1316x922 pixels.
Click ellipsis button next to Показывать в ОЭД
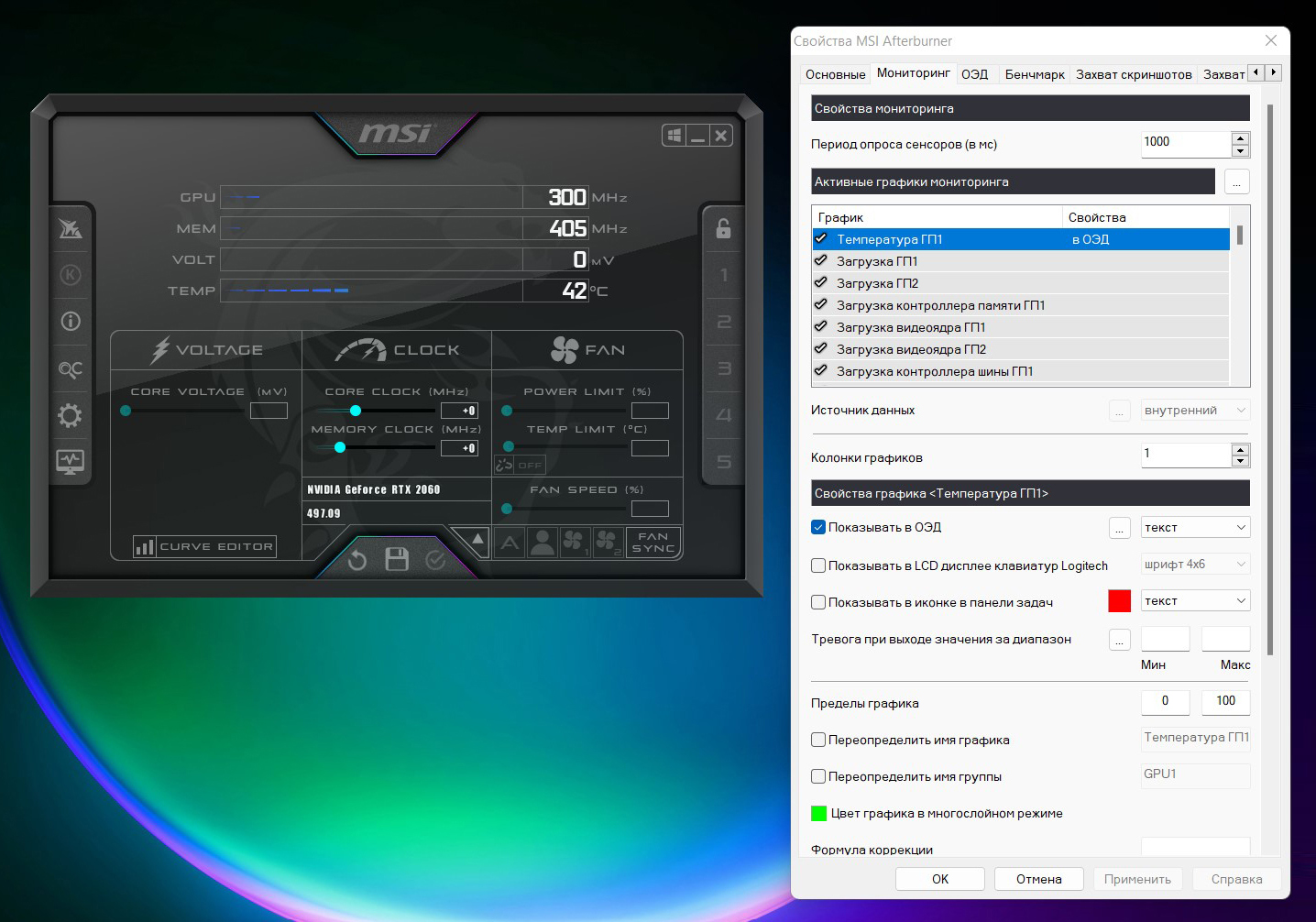[x=1119, y=528]
